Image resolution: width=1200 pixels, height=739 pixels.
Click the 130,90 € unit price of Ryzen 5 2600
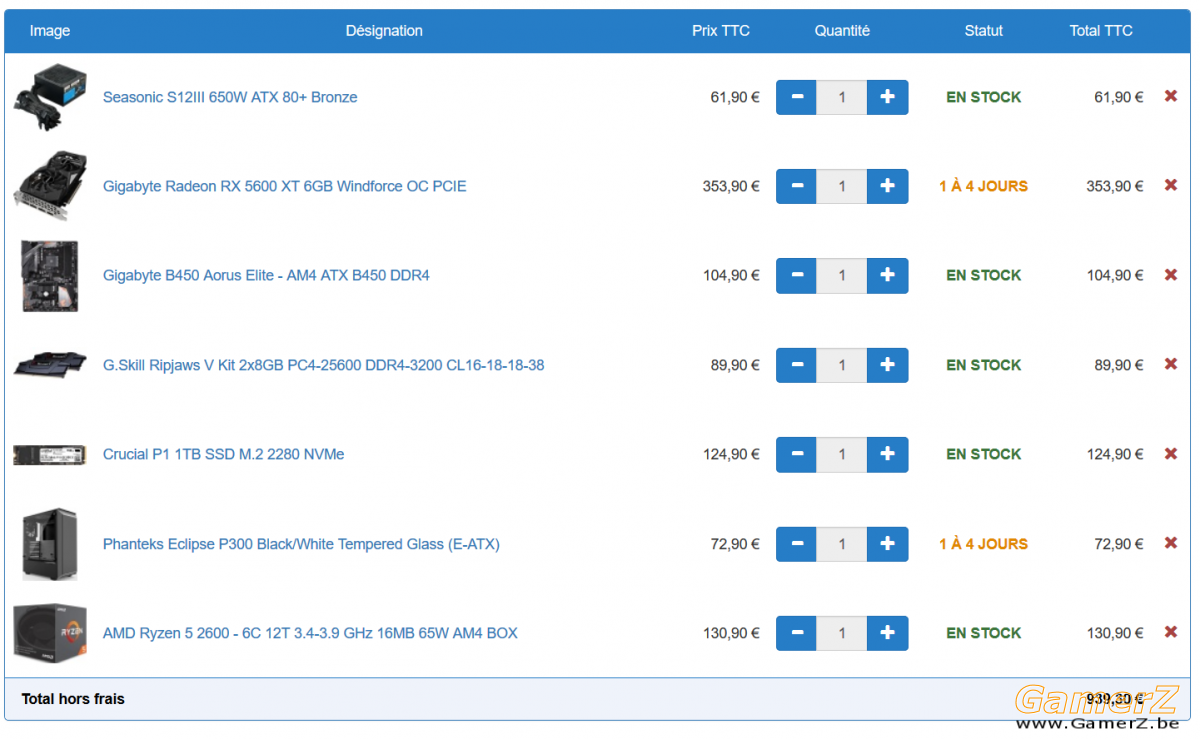click(731, 633)
